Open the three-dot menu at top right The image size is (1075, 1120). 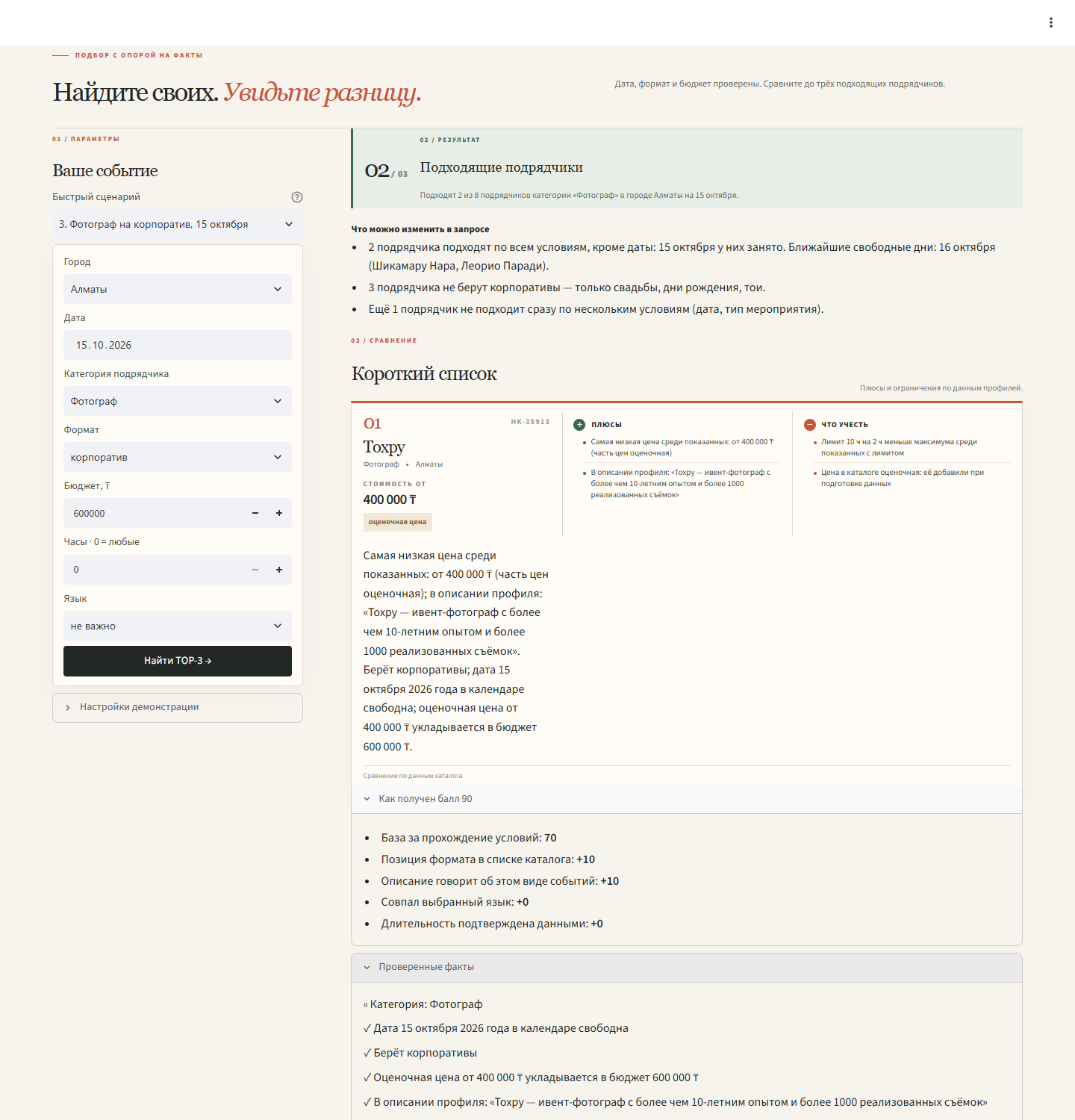(x=1050, y=22)
